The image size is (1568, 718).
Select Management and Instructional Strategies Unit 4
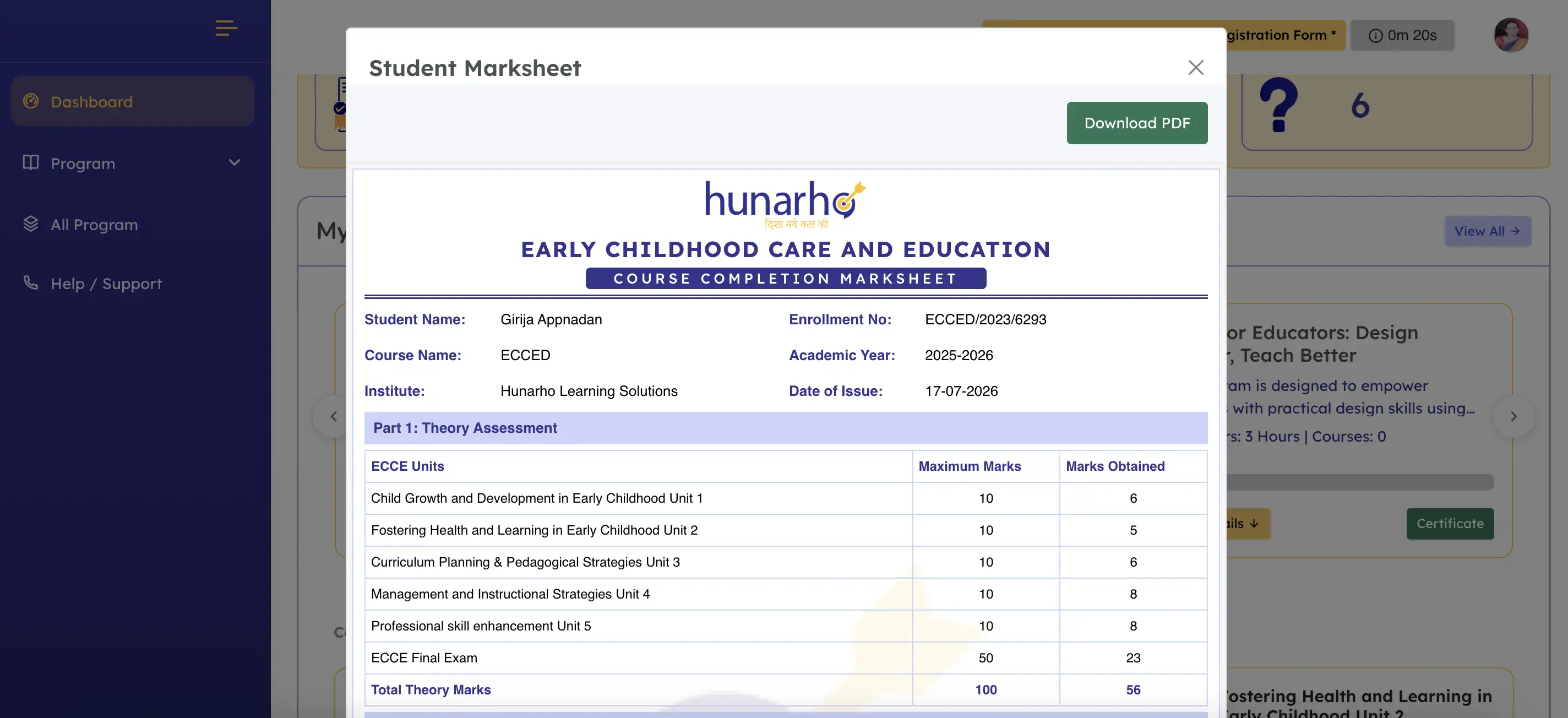click(x=786, y=594)
